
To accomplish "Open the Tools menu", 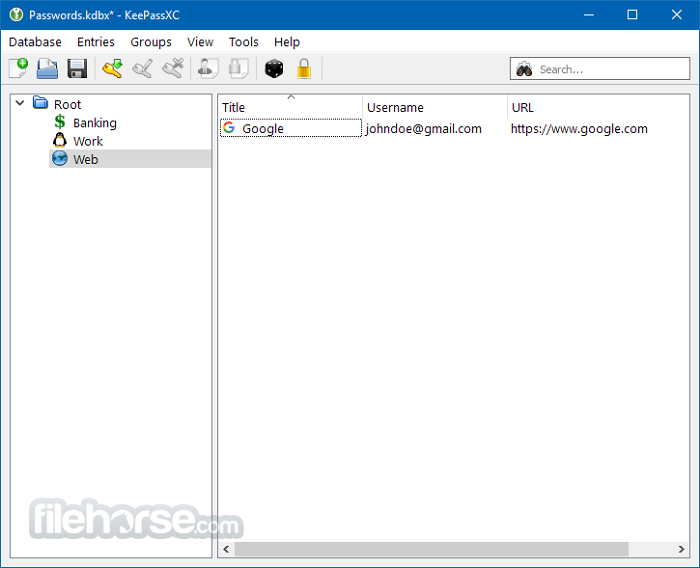I will pyautogui.click(x=243, y=42).
